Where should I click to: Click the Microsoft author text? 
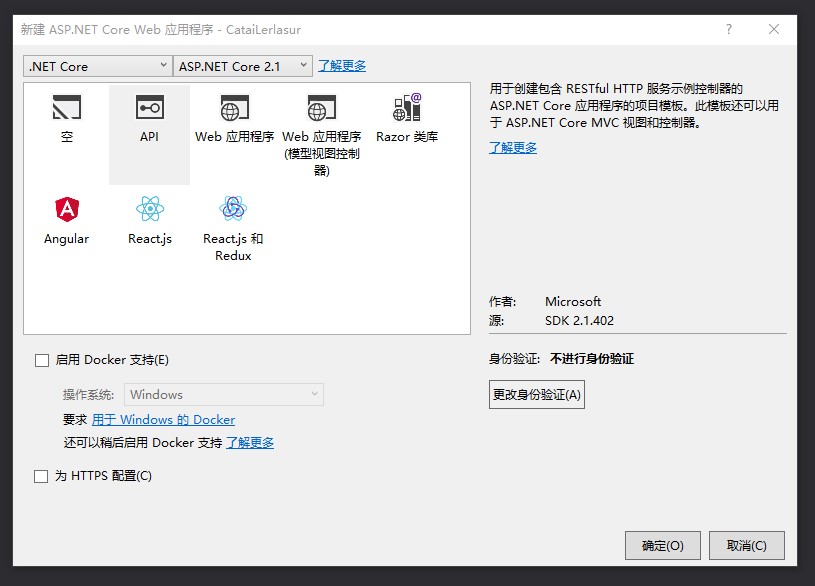tap(573, 302)
